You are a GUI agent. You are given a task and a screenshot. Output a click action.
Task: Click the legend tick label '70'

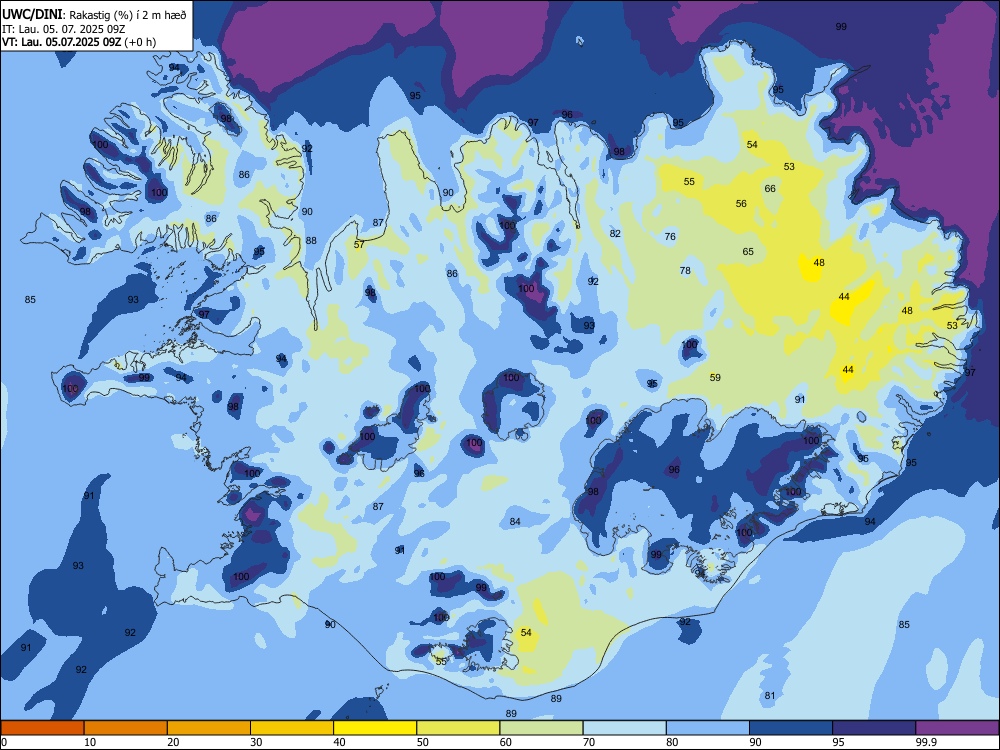tap(589, 742)
